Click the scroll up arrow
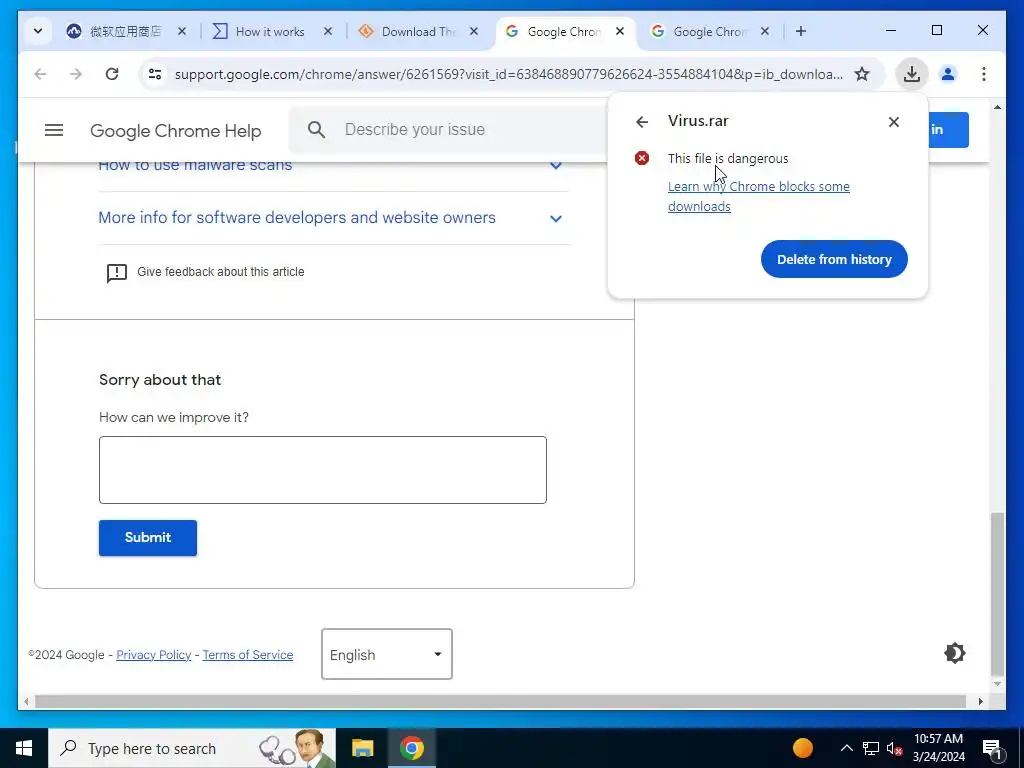This screenshot has width=1024, height=768. pyautogui.click(x=997, y=106)
